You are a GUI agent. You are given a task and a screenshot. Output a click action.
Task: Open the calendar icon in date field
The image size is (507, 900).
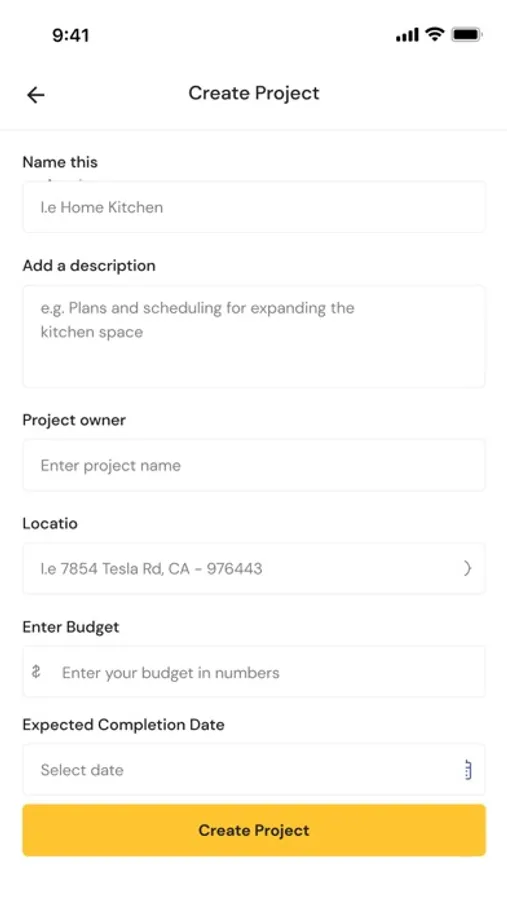tap(467, 770)
